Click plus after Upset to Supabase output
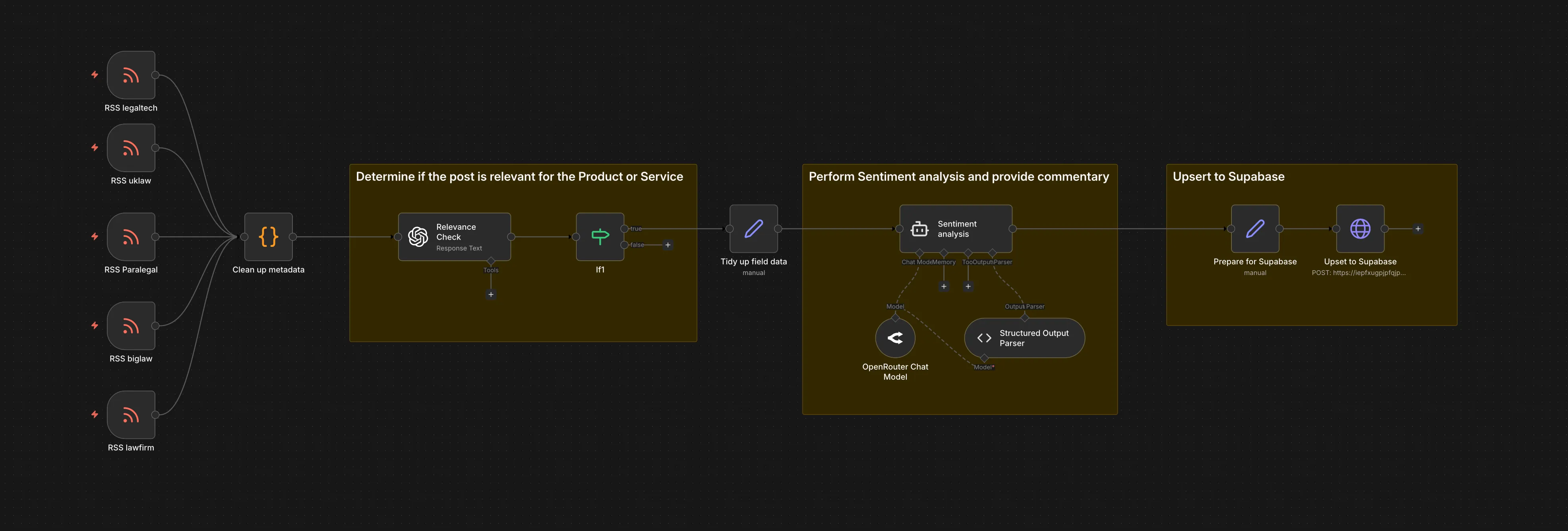The image size is (1568, 531). tap(1418, 229)
